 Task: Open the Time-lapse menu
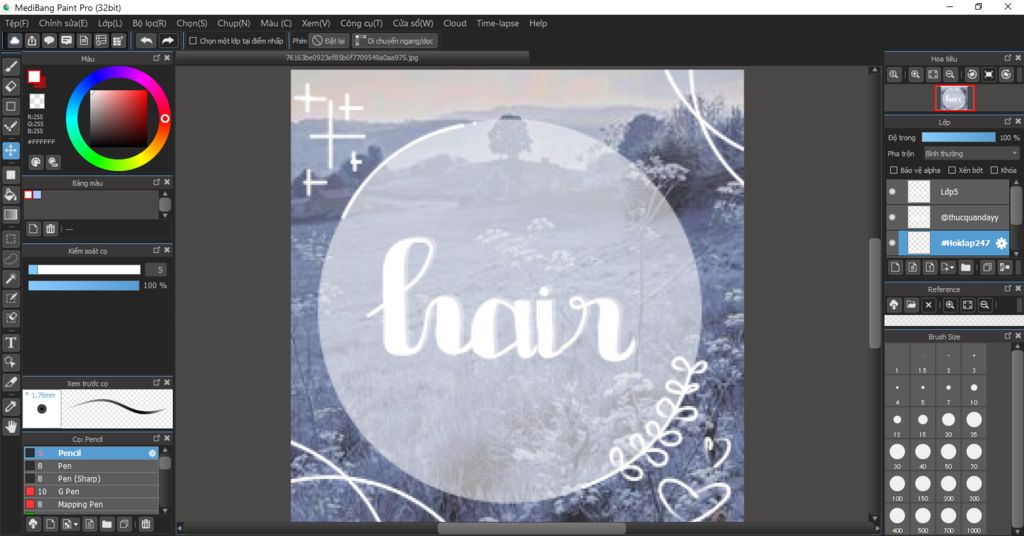pyautogui.click(x=498, y=23)
